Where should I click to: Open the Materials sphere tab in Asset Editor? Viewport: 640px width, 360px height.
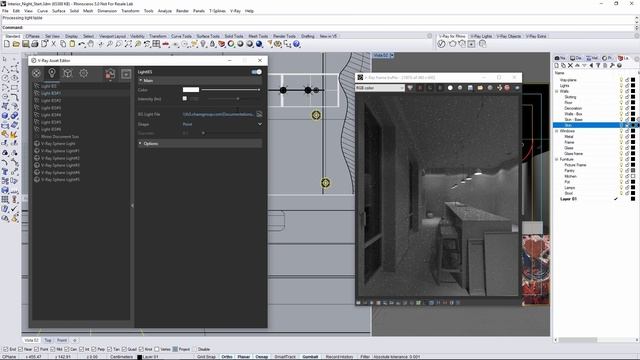click(x=36, y=73)
